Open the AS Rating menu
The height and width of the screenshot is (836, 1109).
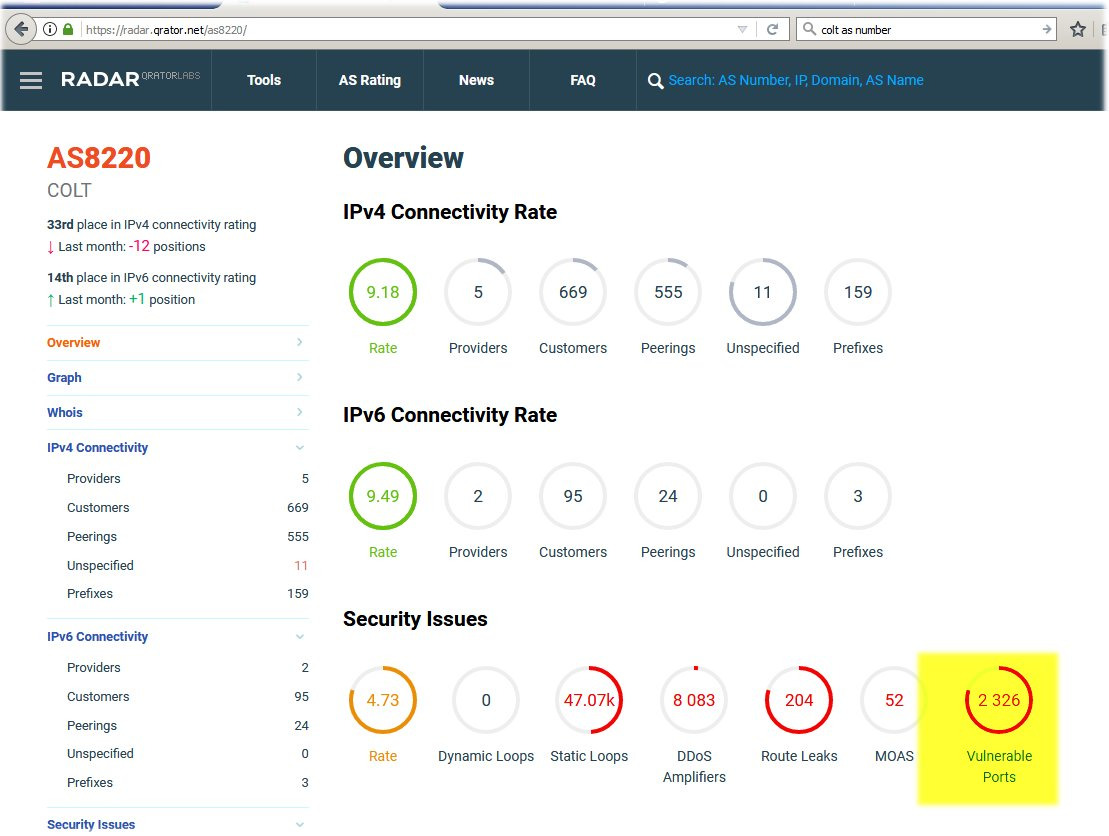pos(370,80)
